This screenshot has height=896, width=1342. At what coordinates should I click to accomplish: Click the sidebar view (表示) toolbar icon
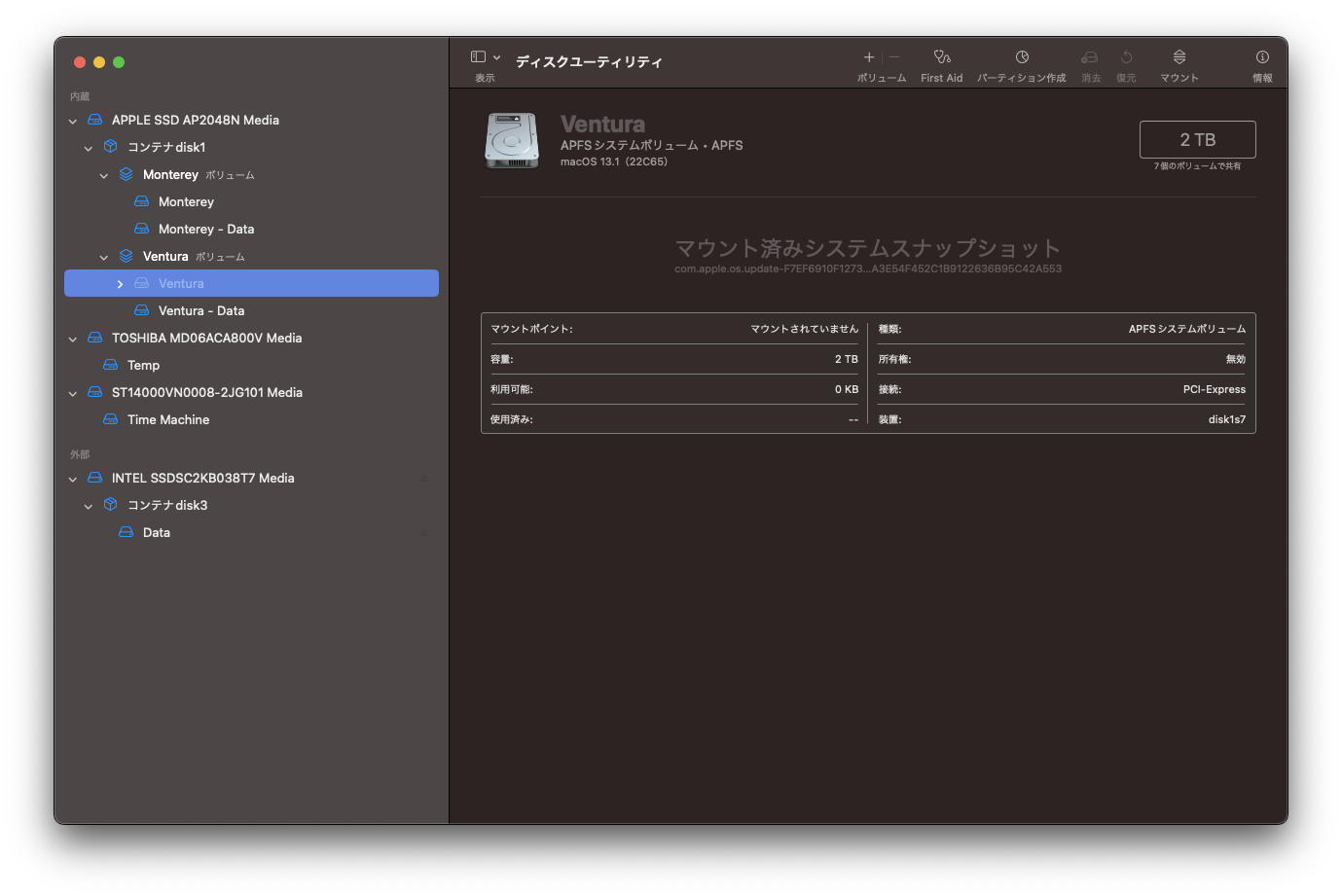(x=478, y=57)
